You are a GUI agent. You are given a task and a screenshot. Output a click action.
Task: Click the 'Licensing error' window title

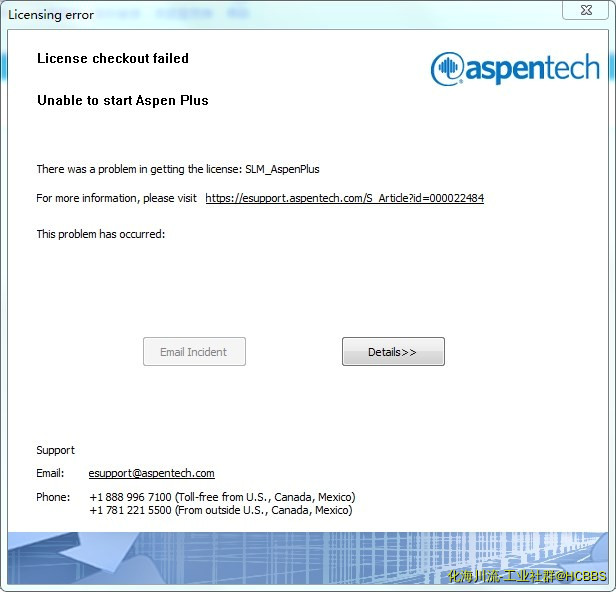51,15
